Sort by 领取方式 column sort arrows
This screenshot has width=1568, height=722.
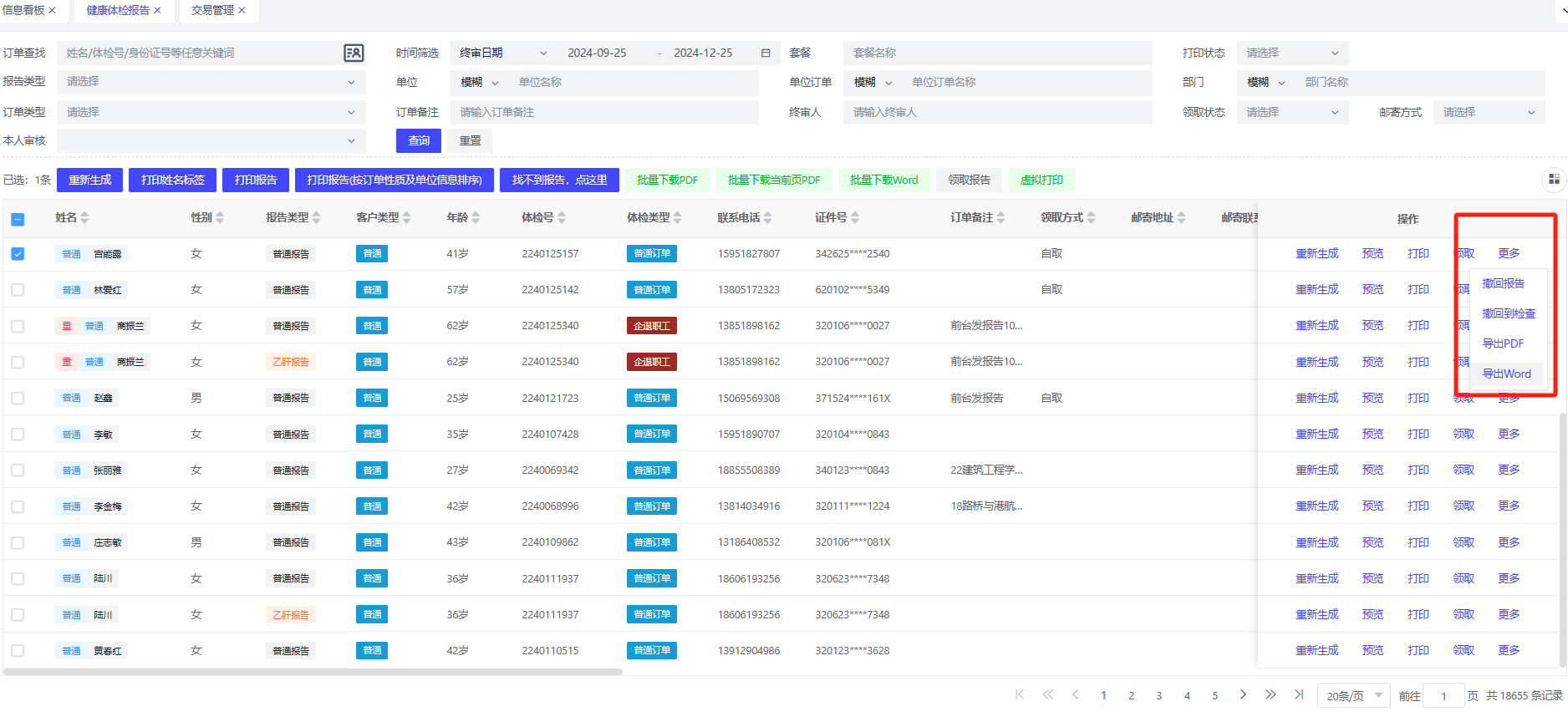point(1092,217)
